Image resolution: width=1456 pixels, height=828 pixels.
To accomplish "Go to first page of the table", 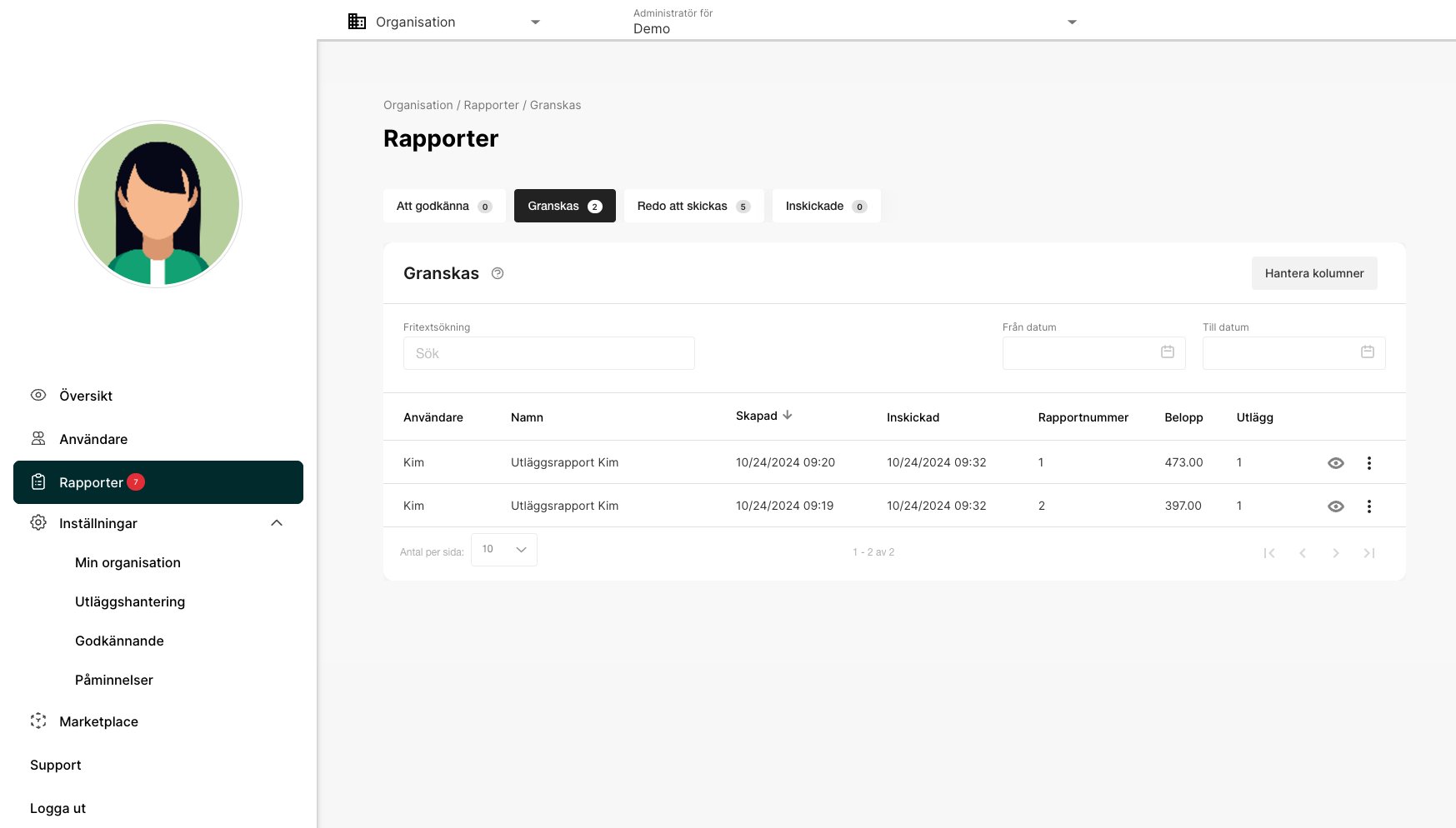I will click(x=1269, y=553).
